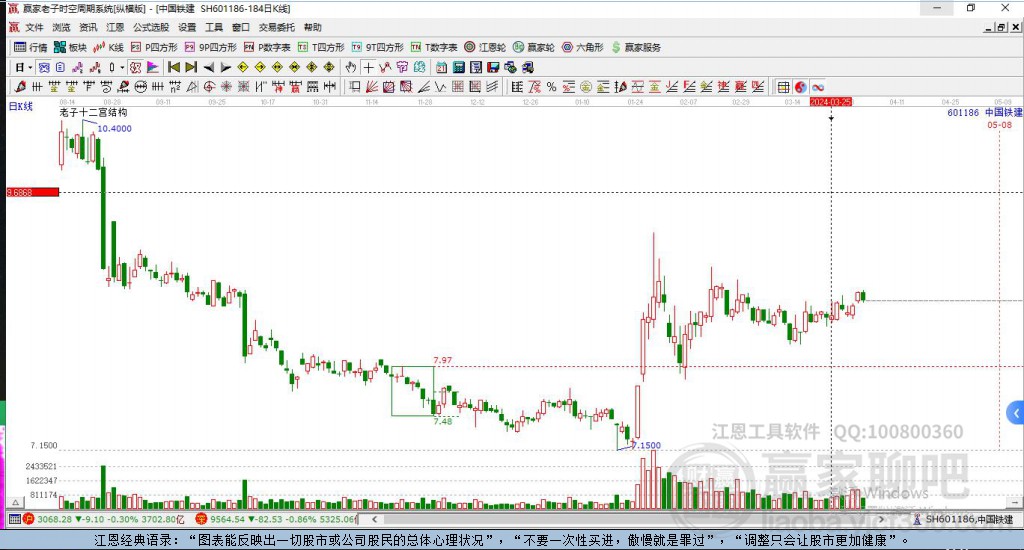Click the 赢家服务 service button
The height and width of the screenshot is (550, 1024).
(636, 48)
